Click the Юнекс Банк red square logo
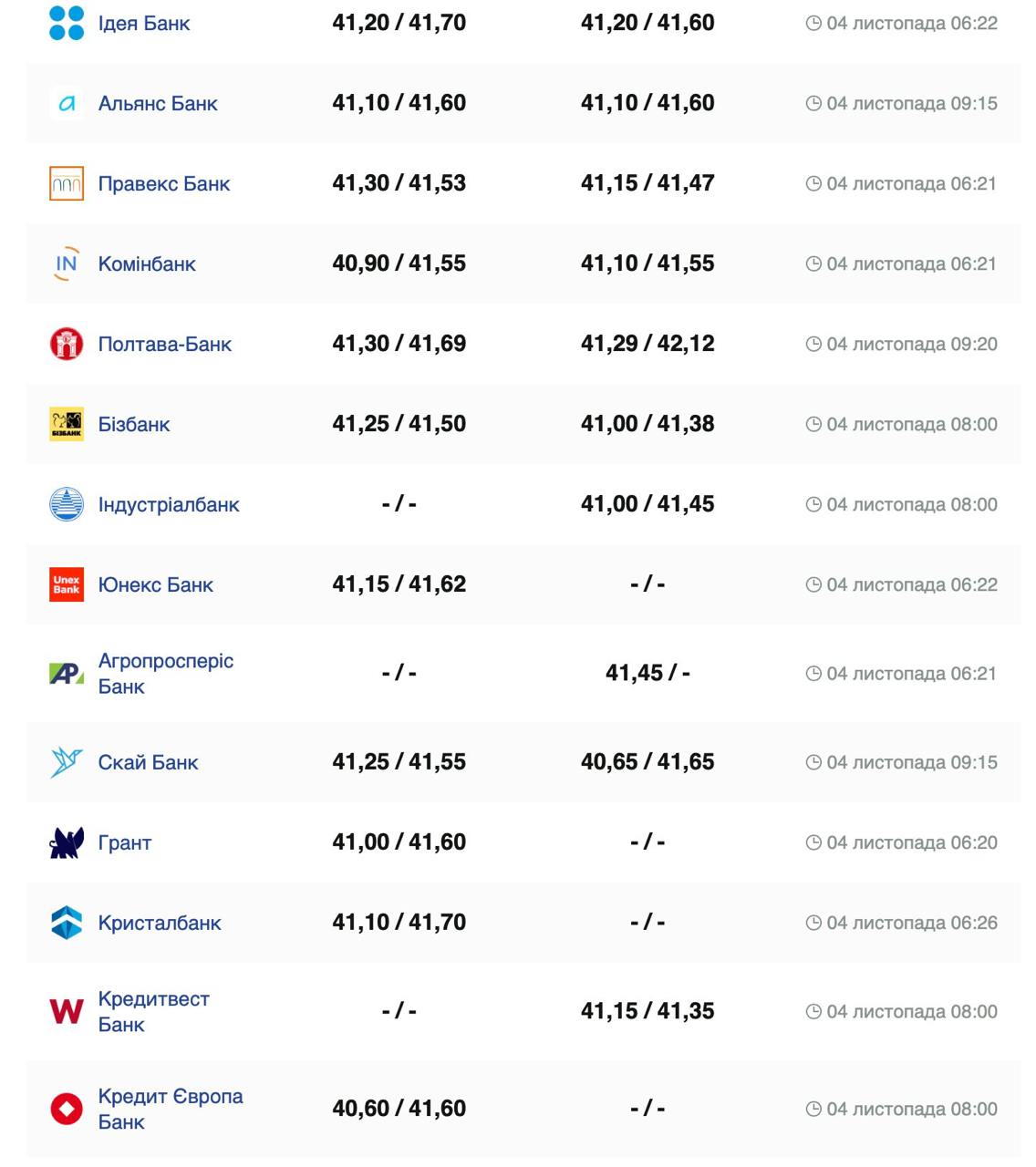 click(x=67, y=584)
